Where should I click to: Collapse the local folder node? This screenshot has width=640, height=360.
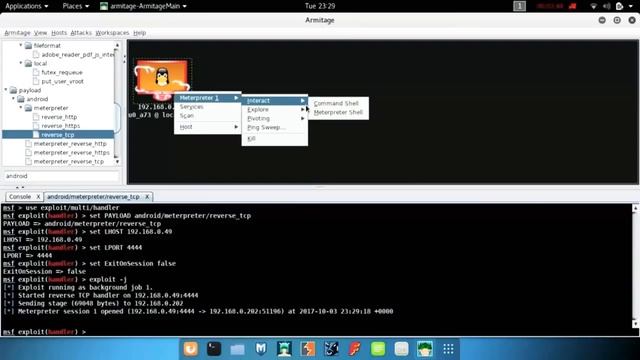[21, 63]
